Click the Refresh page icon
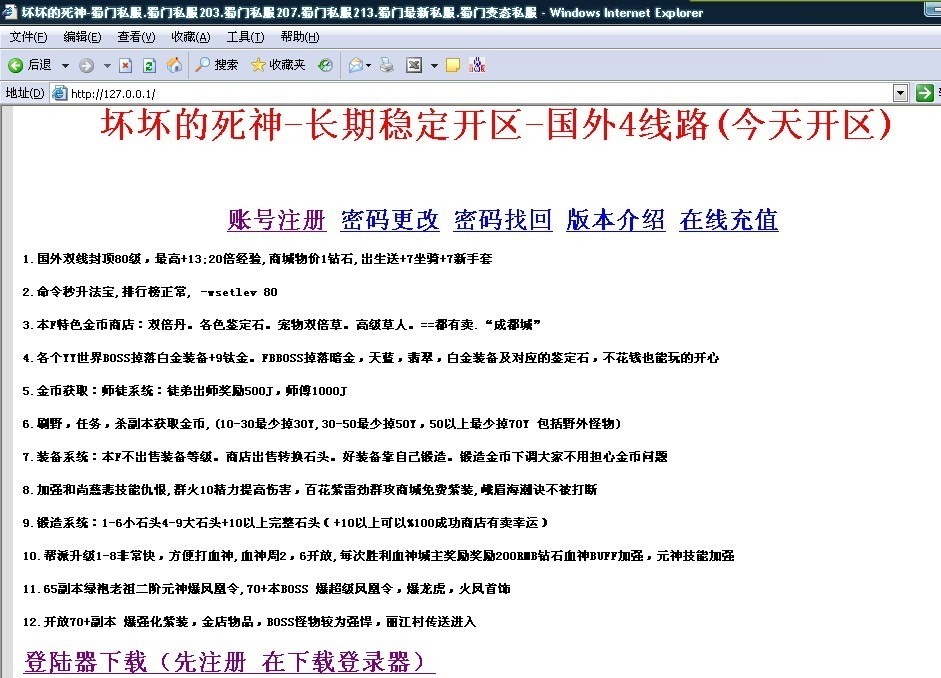Image resolution: width=941 pixels, height=678 pixels. [x=149, y=65]
